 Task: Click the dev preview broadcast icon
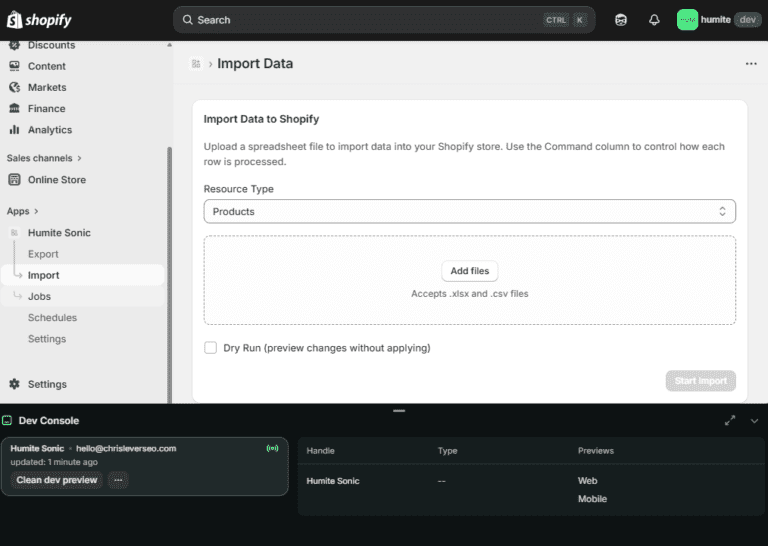[x=272, y=449]
